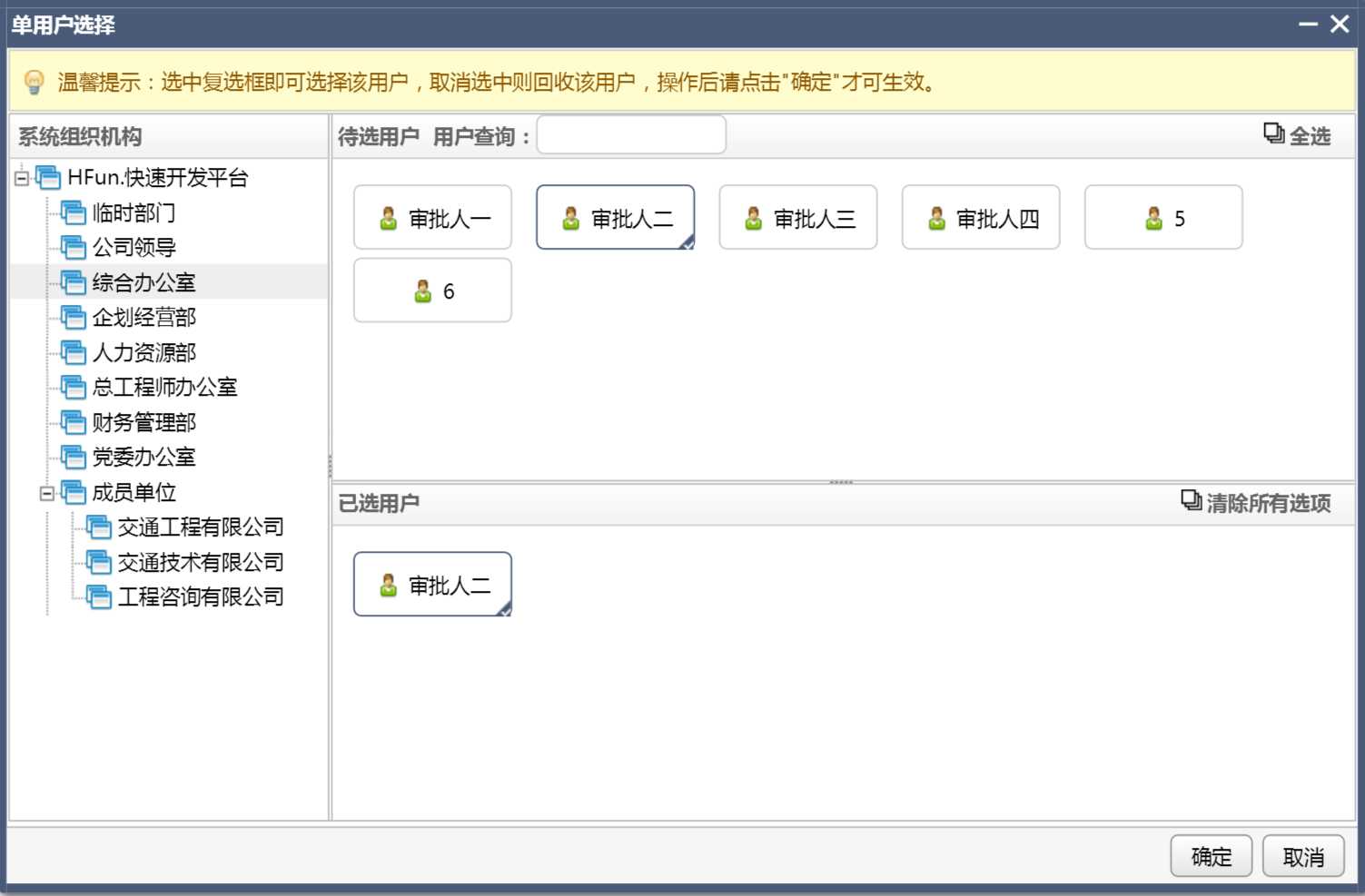Image resolution: width=1365 pixels, height=896 pixels.
Task: Select 党委办公室 department
Action: click(x=143, y=457)
